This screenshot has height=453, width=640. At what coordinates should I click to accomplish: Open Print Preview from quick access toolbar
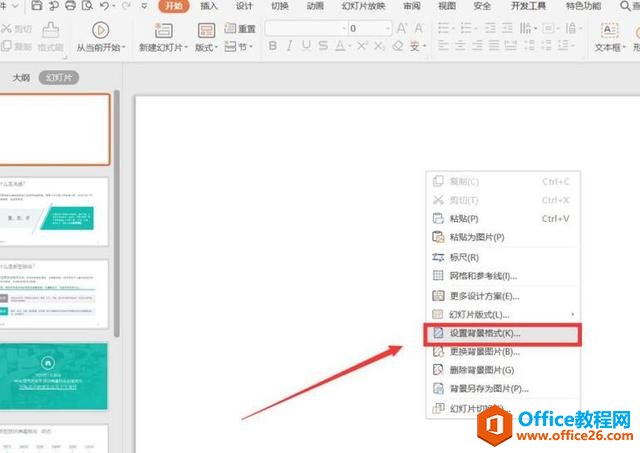(87, 5)
